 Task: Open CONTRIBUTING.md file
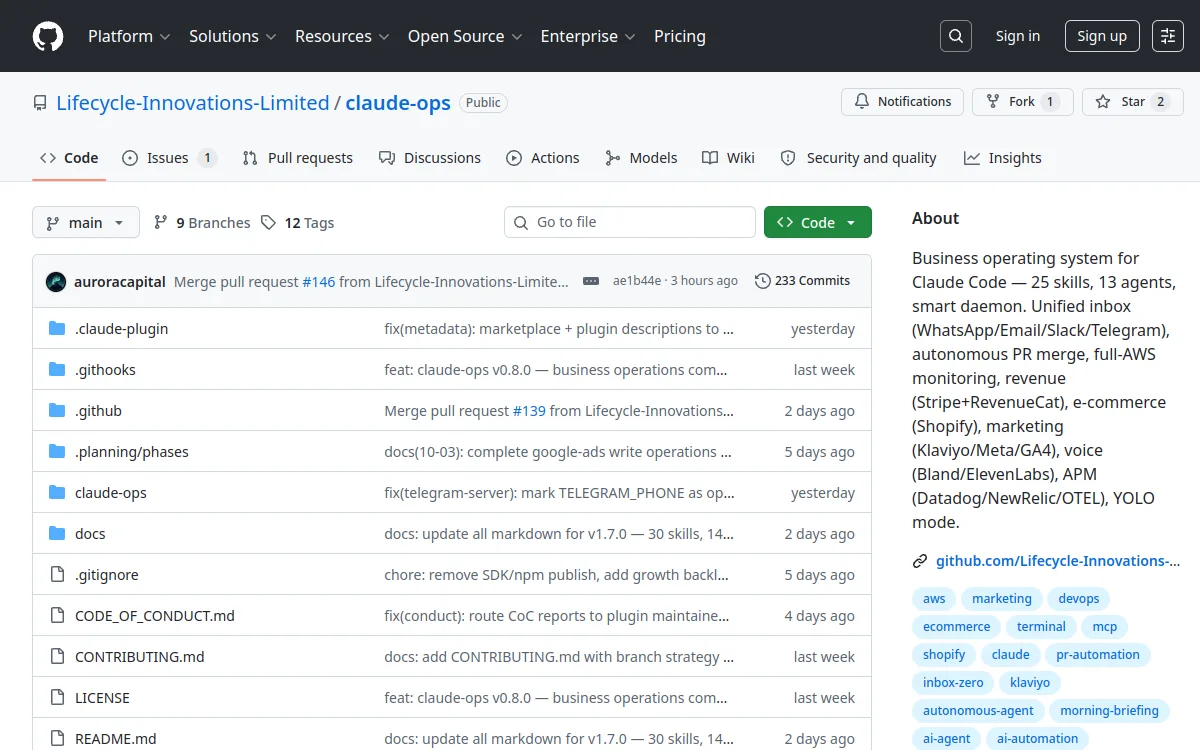click(x=140, y=657)
